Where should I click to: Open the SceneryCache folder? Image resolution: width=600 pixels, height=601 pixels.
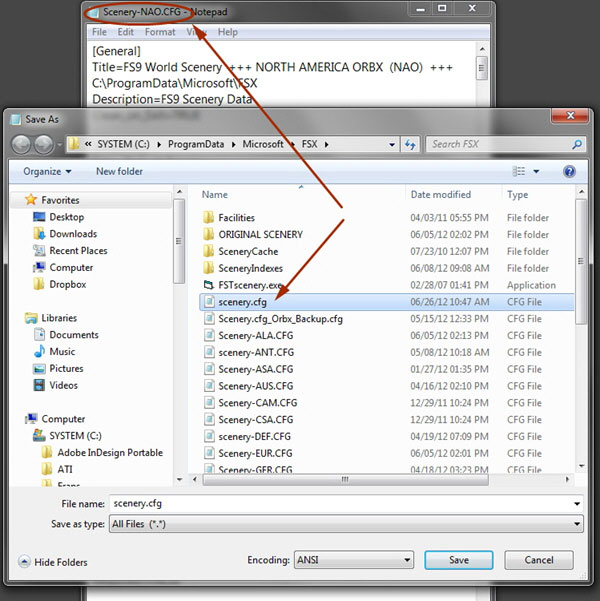[x=247, y=251]
